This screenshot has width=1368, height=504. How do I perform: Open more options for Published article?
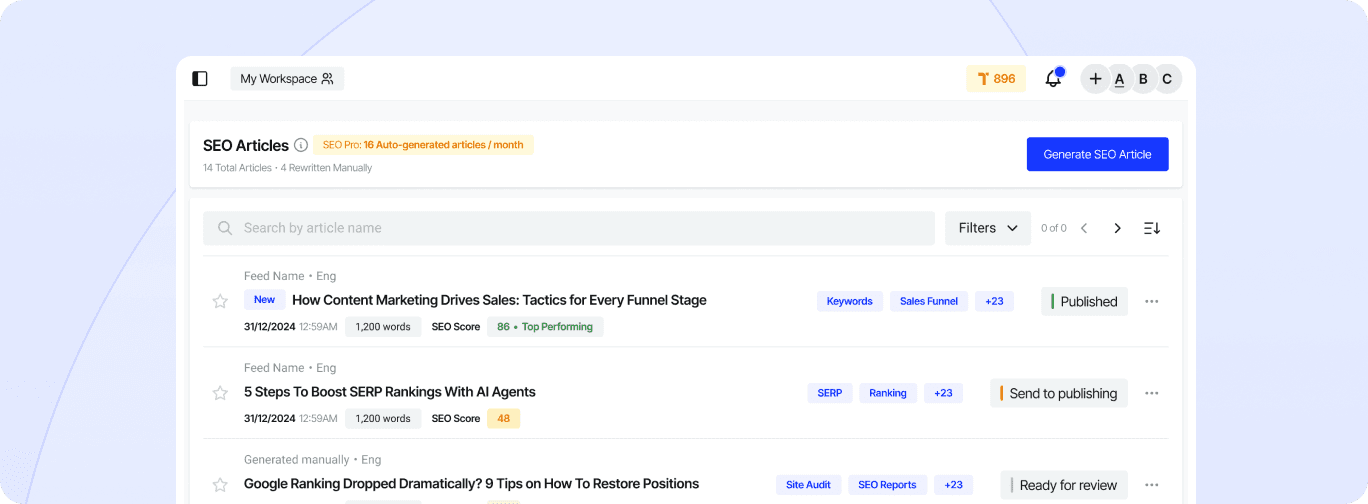(x=1152, y=301)
